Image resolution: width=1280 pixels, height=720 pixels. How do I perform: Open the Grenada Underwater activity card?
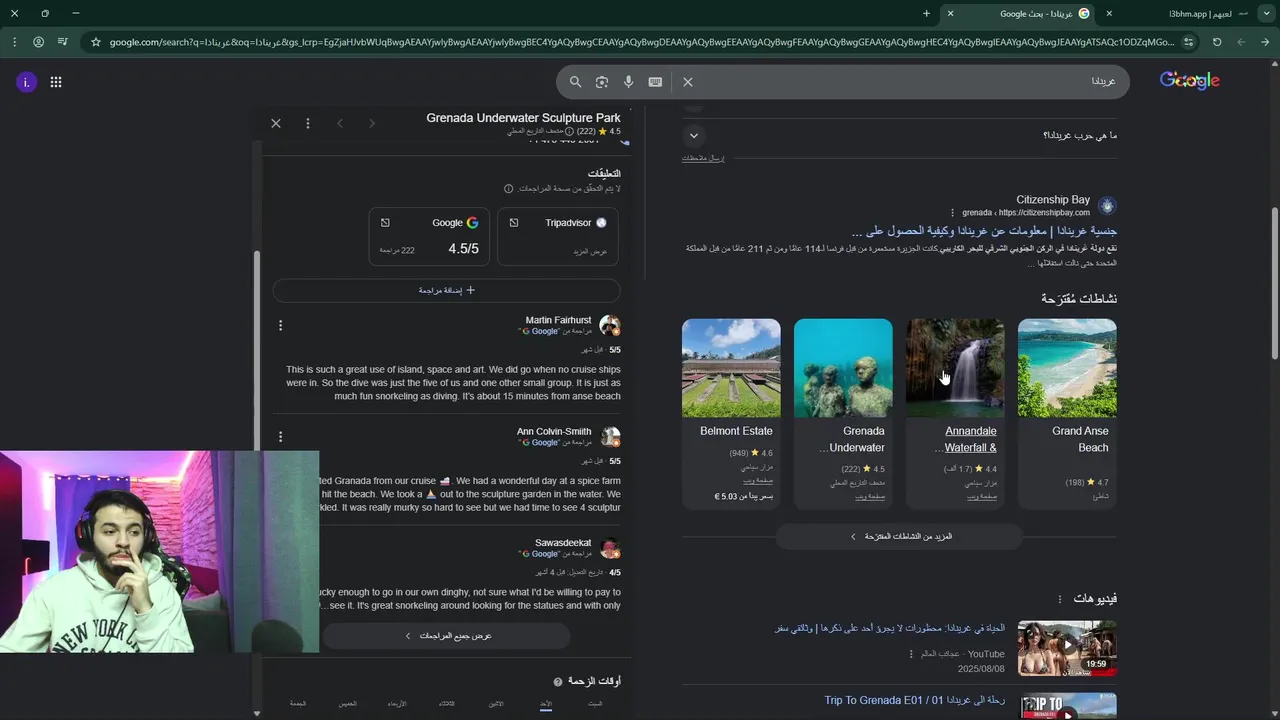[x=843, y=413]
